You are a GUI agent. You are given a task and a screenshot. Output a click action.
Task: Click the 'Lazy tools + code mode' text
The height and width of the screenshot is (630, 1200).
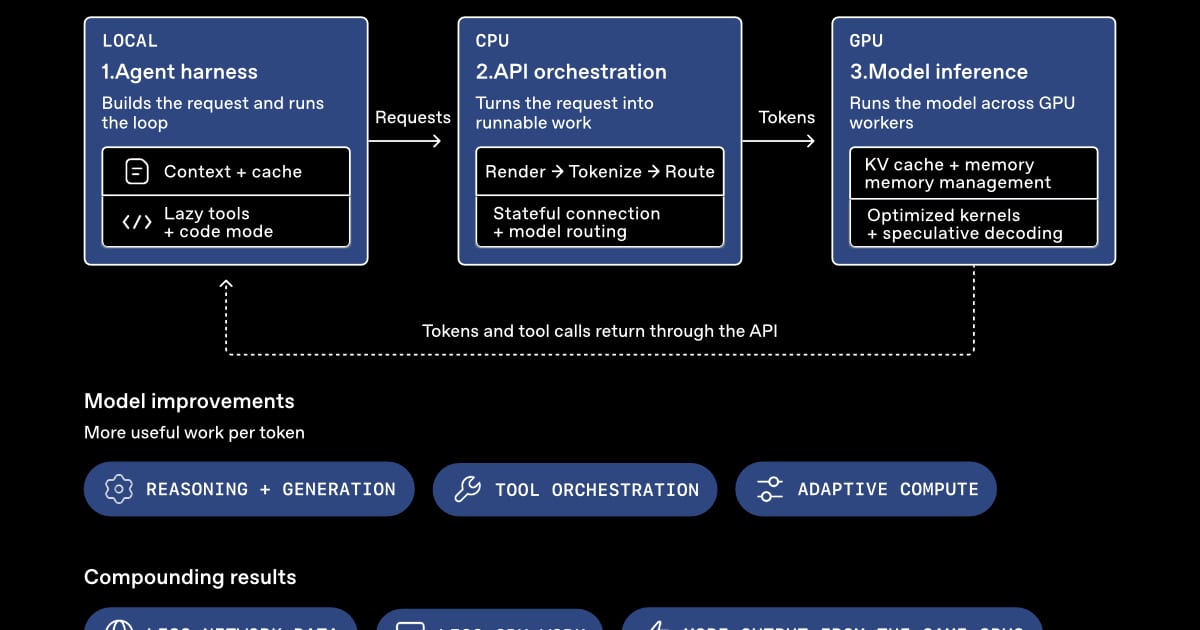(x=218, y=222)
